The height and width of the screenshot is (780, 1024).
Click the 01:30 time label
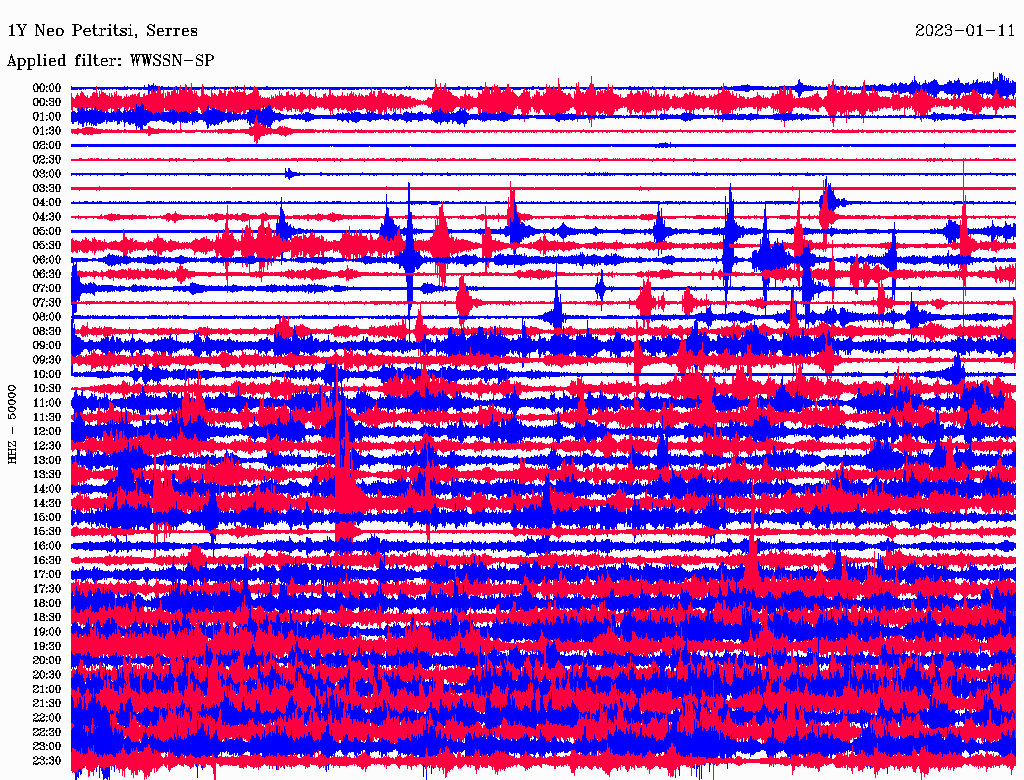coord(47,131)
